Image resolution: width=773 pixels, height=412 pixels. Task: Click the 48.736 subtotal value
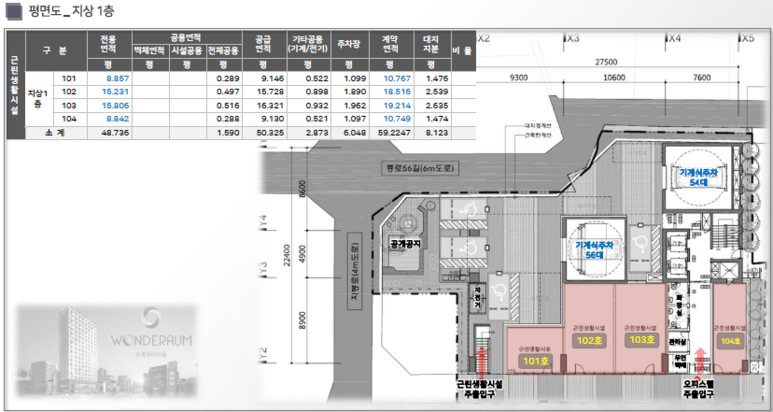coord(116,133)
